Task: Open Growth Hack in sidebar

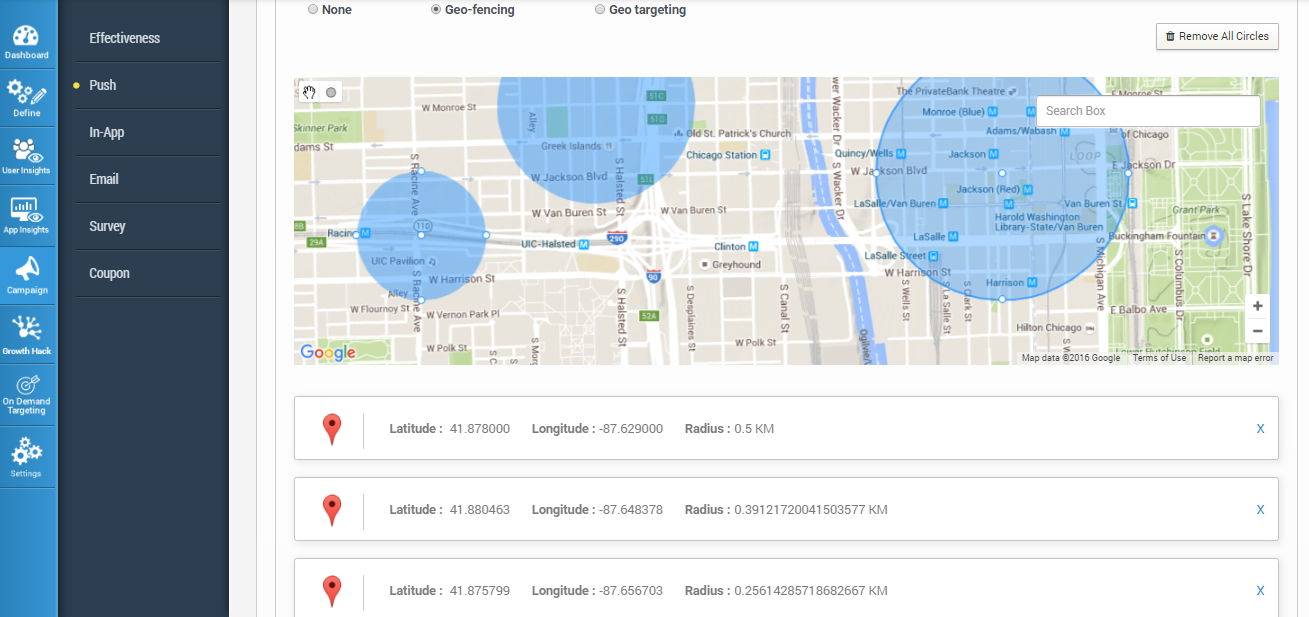Action: (x=27, y=334)
